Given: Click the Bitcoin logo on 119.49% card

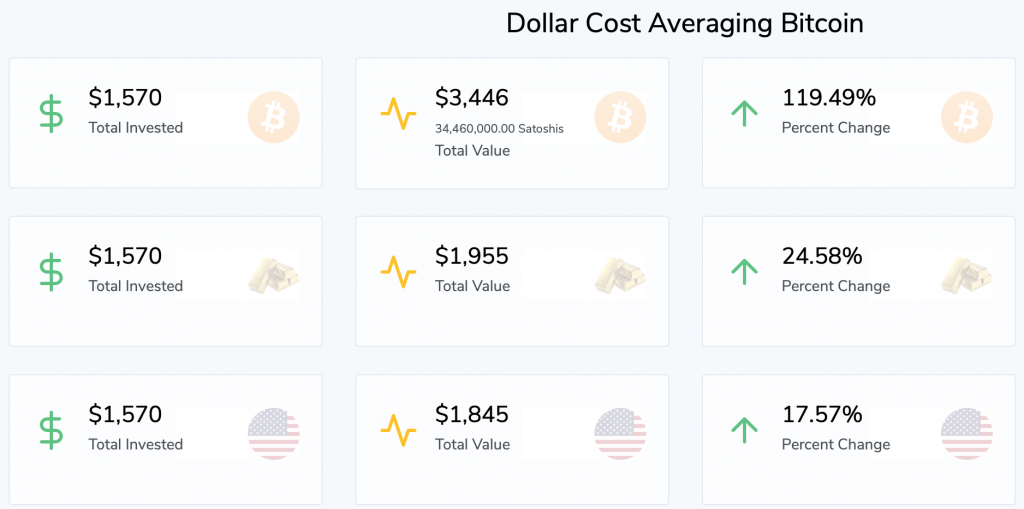Looking at the screenshot, I should click(966, 117).
